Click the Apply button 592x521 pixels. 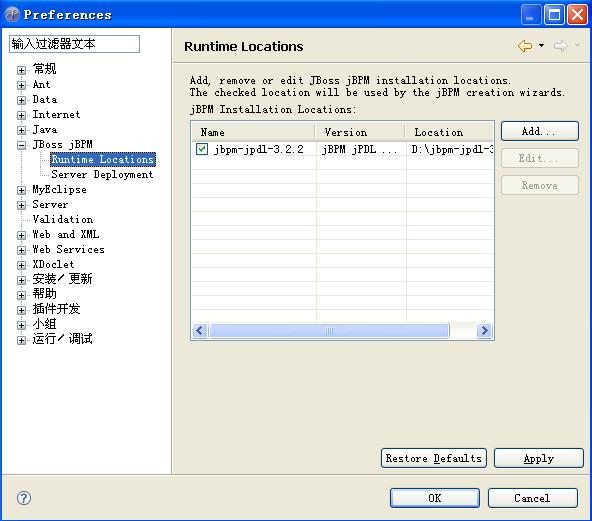tap(539, 458)
